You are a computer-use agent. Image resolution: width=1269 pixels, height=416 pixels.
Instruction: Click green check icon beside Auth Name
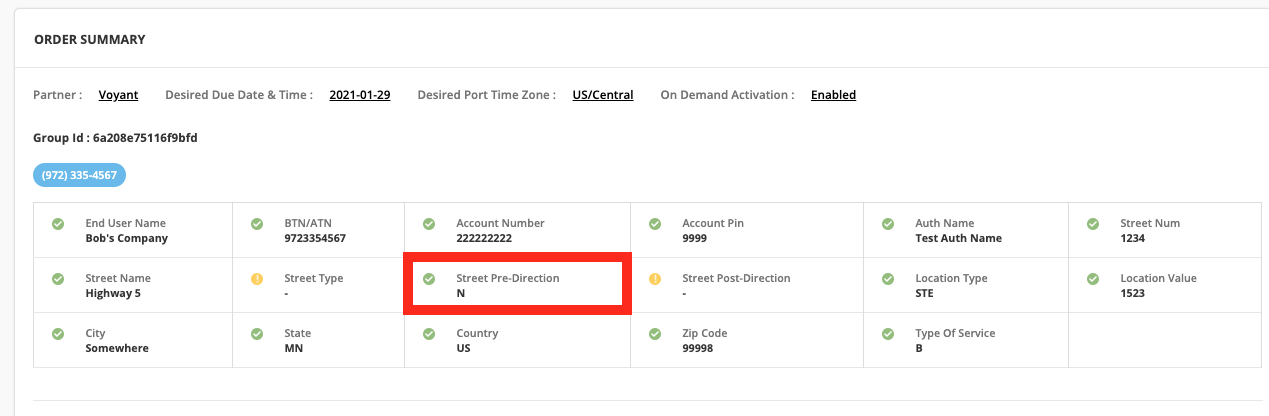tap(888, 224)
